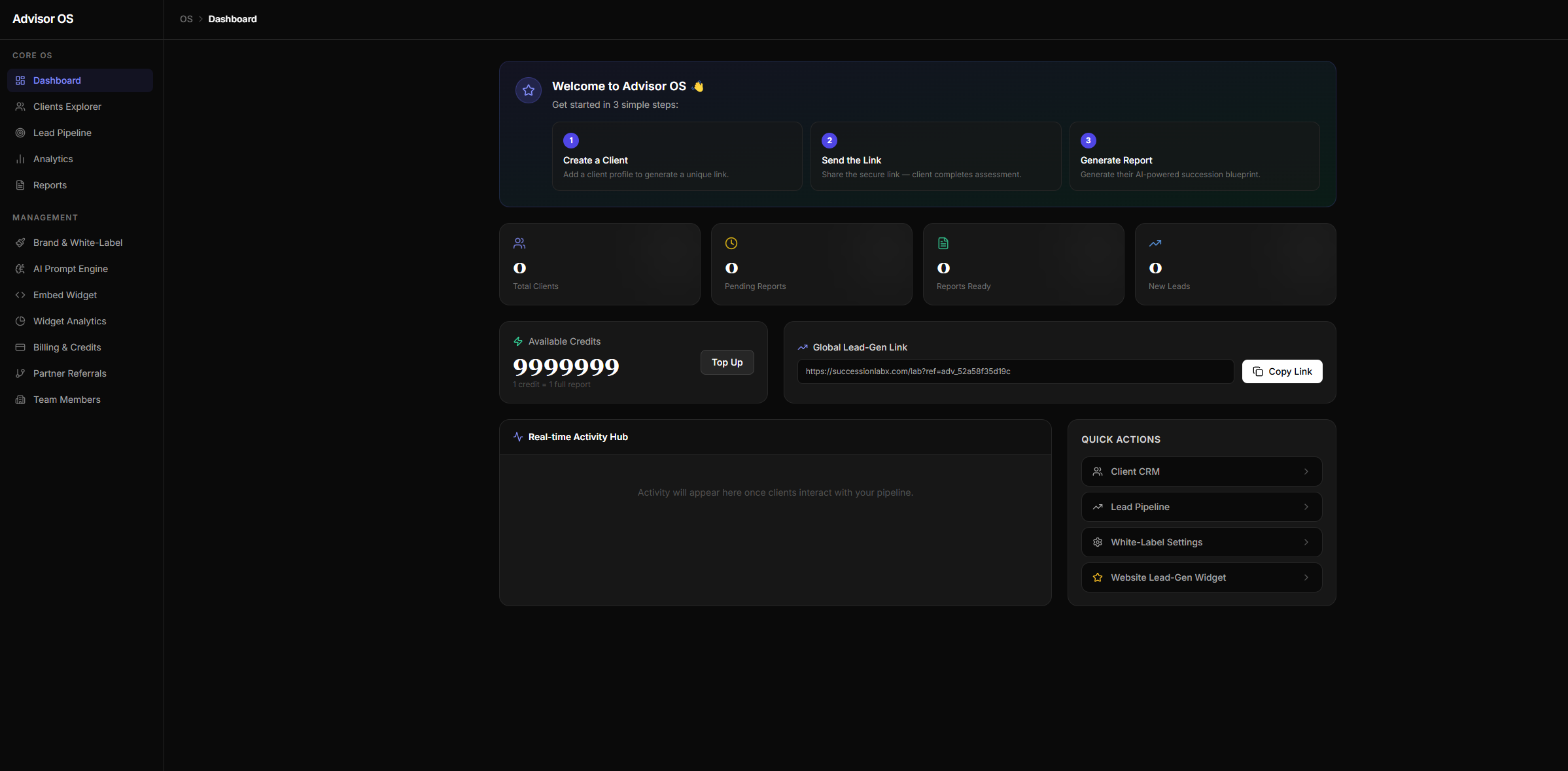Click the Brand & White-Label brush icon
Viewport: 1568px width, 771px height.
tap(20, 243)
